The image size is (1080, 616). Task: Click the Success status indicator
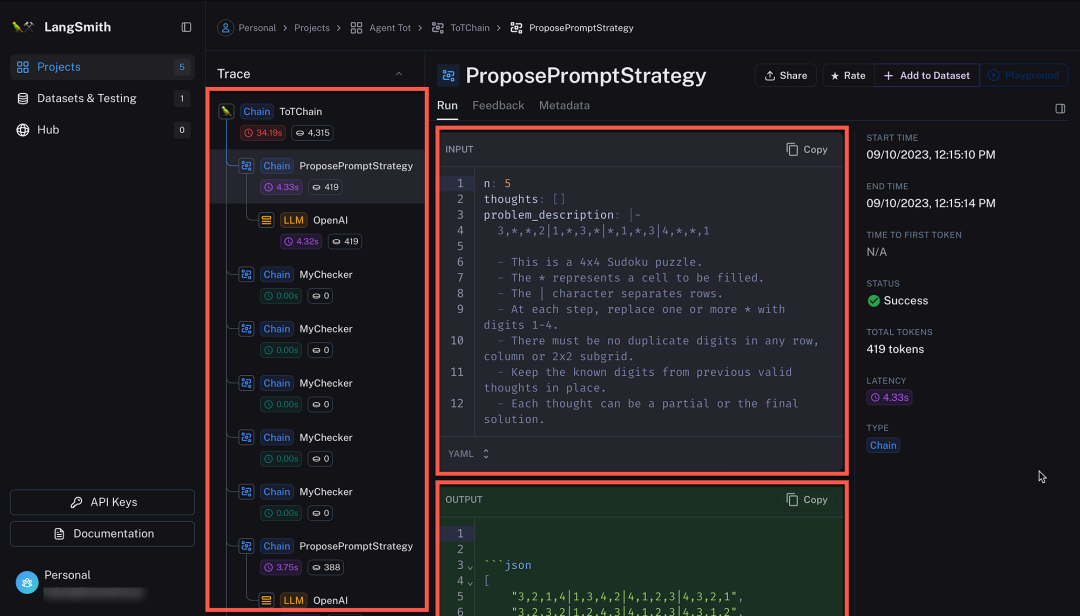point(897,301)
